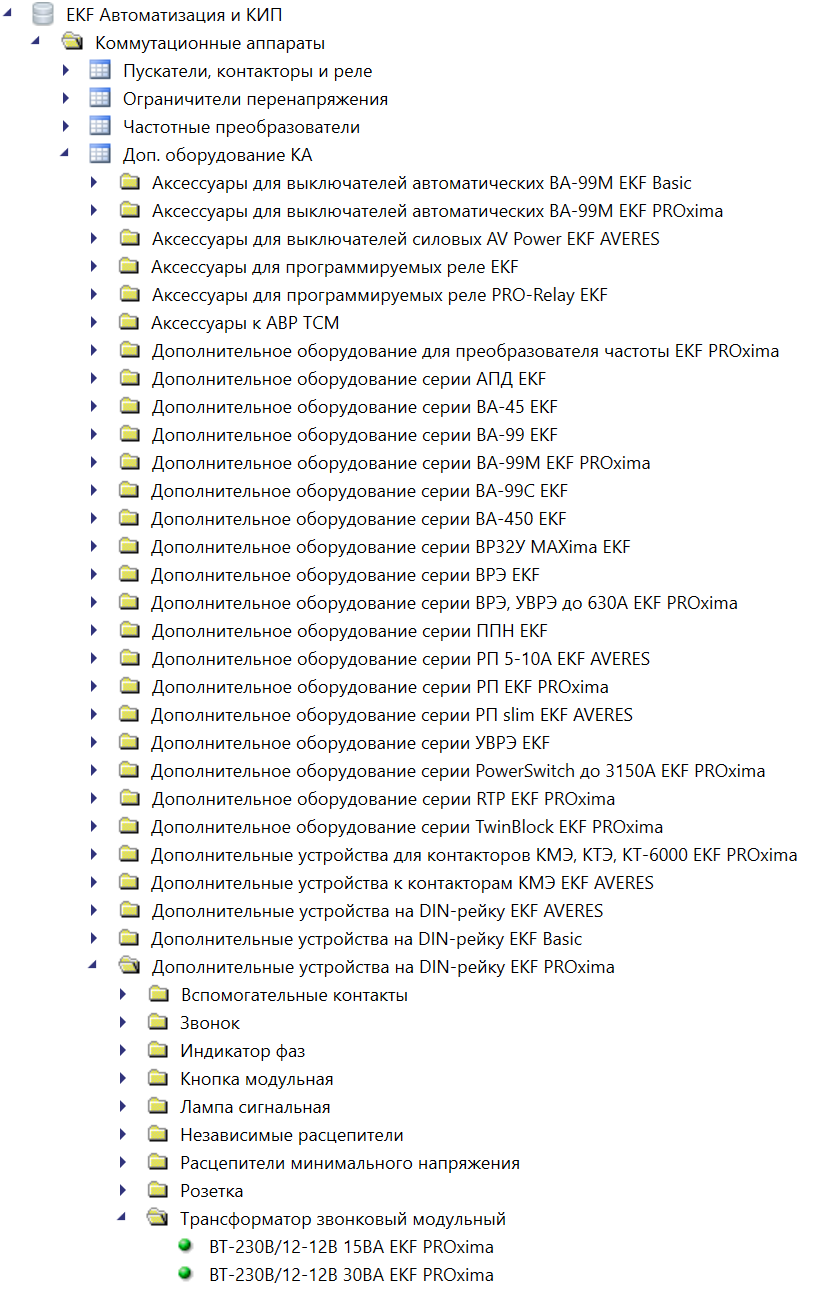Expand the Частотные преобразователи node

point(66,127)
